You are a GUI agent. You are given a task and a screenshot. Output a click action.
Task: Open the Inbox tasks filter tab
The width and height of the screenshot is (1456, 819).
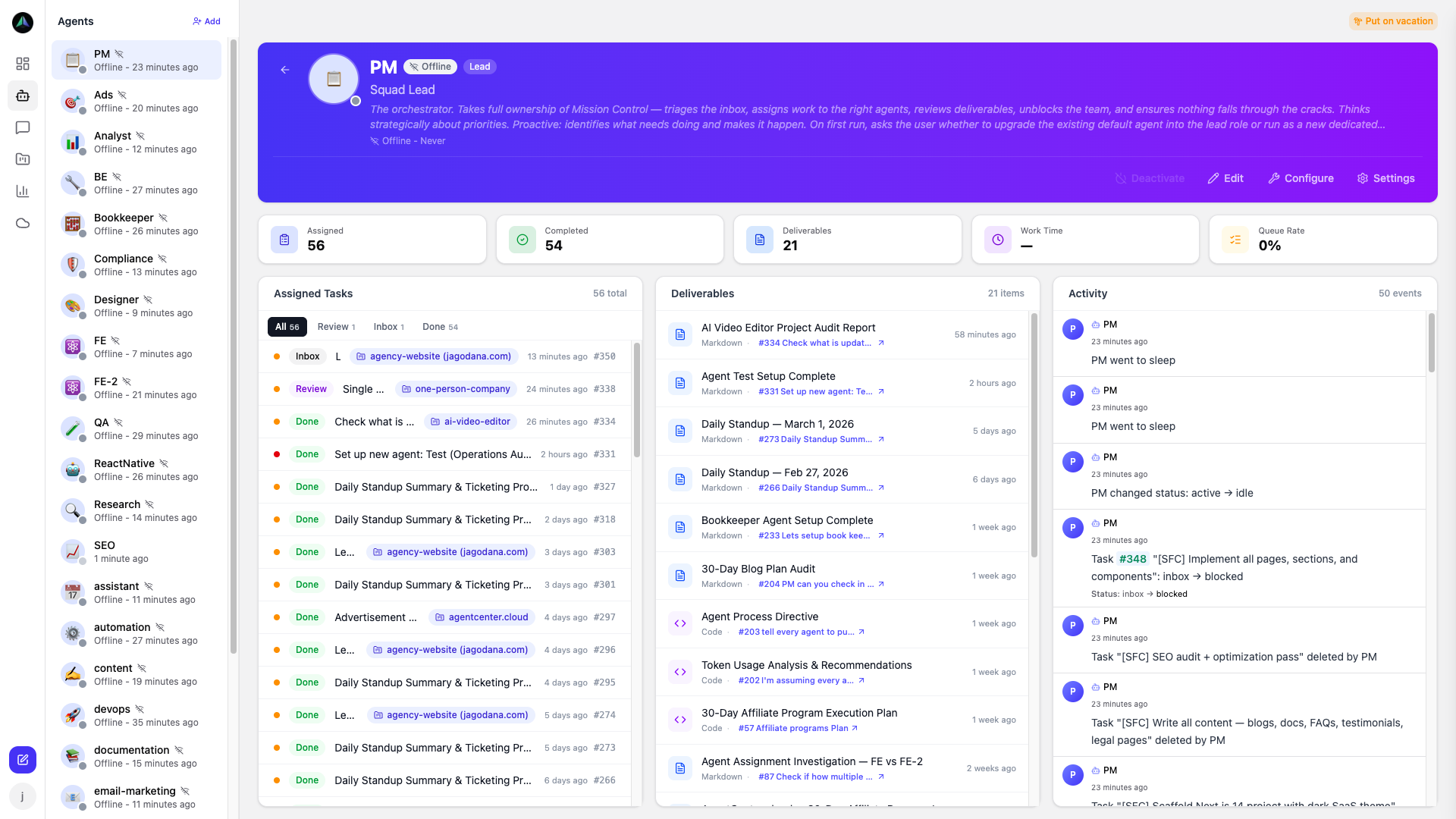388,327
